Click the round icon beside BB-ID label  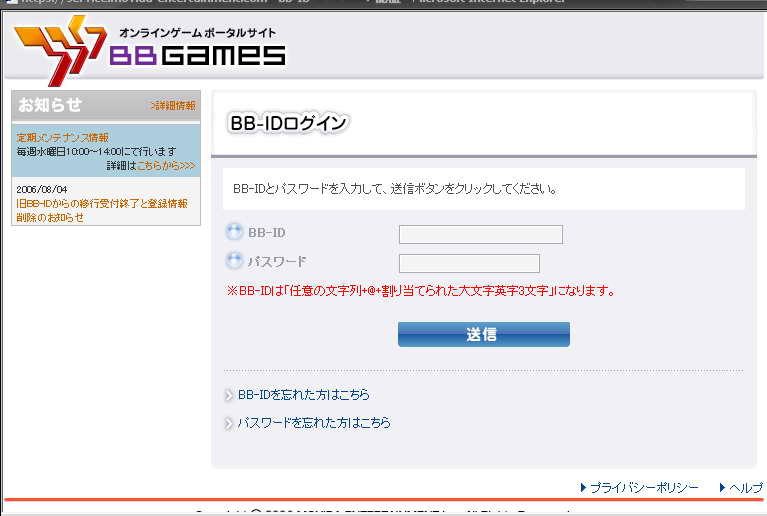point(234,233)
